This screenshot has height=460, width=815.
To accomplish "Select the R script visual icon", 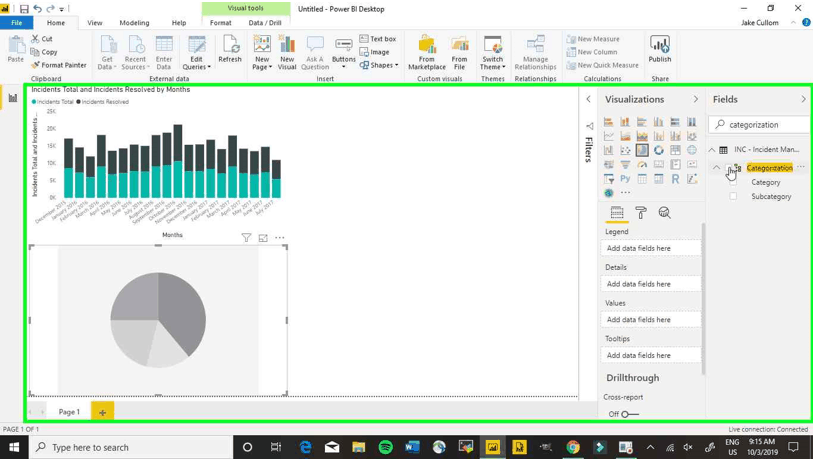I will tap(675, 179).
